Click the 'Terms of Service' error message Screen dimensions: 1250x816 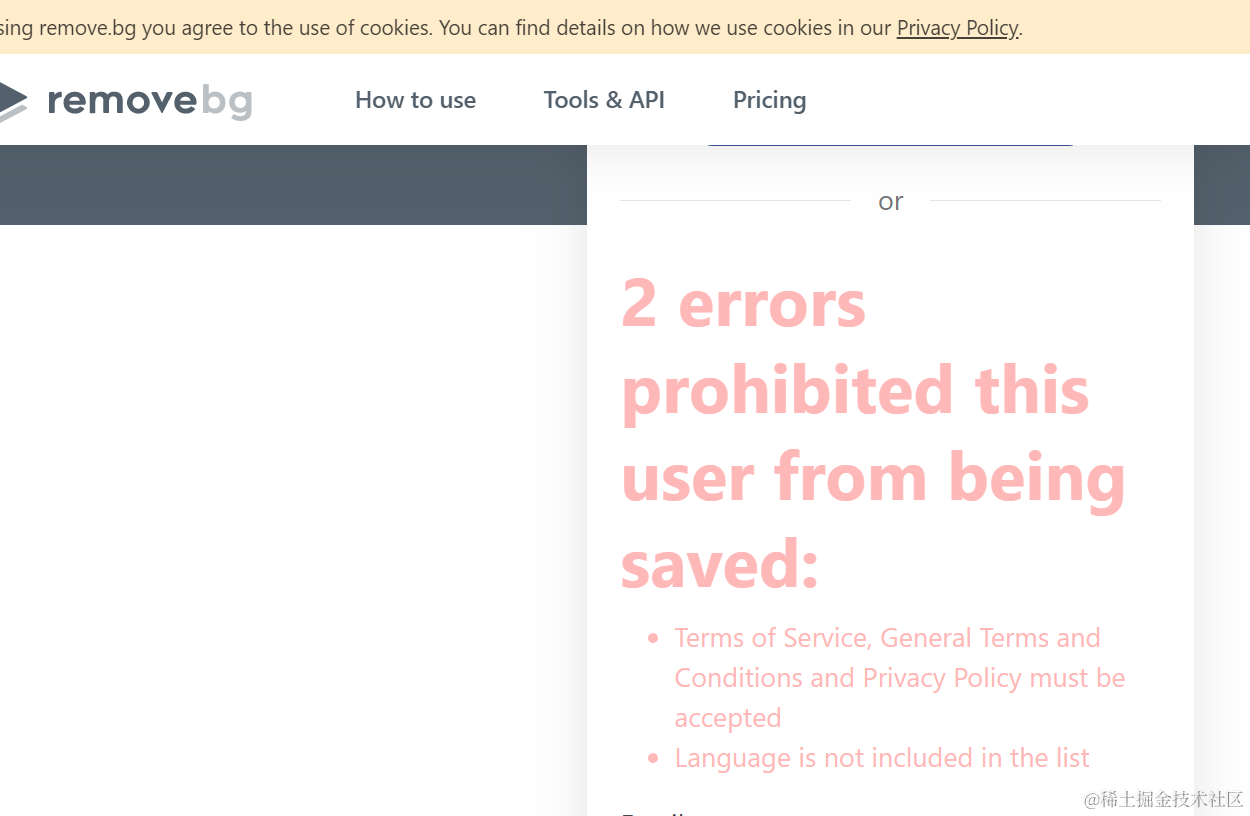[900, 678]
